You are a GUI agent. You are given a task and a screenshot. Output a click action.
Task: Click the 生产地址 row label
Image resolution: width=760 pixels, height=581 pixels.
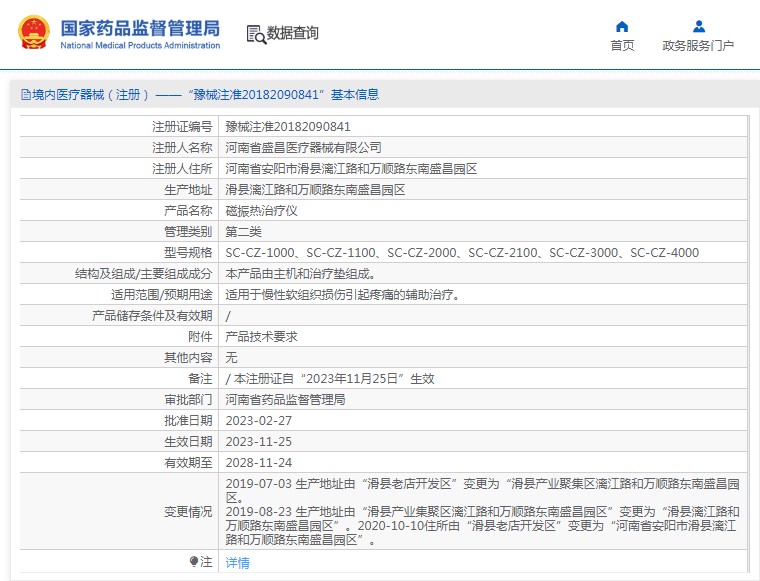click(x=188, y=190)
